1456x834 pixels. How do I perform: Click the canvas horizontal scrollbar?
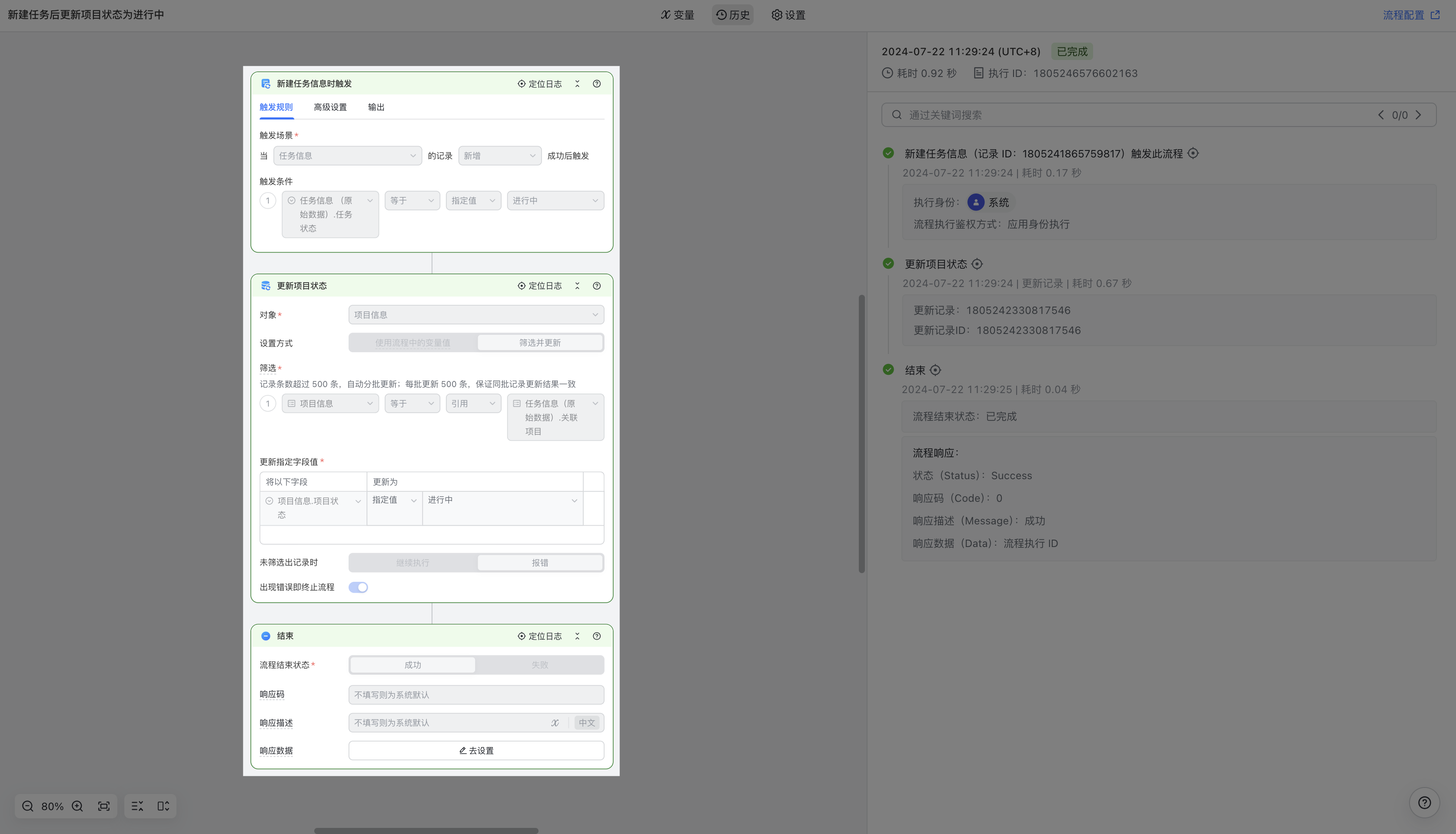[426, 830]
